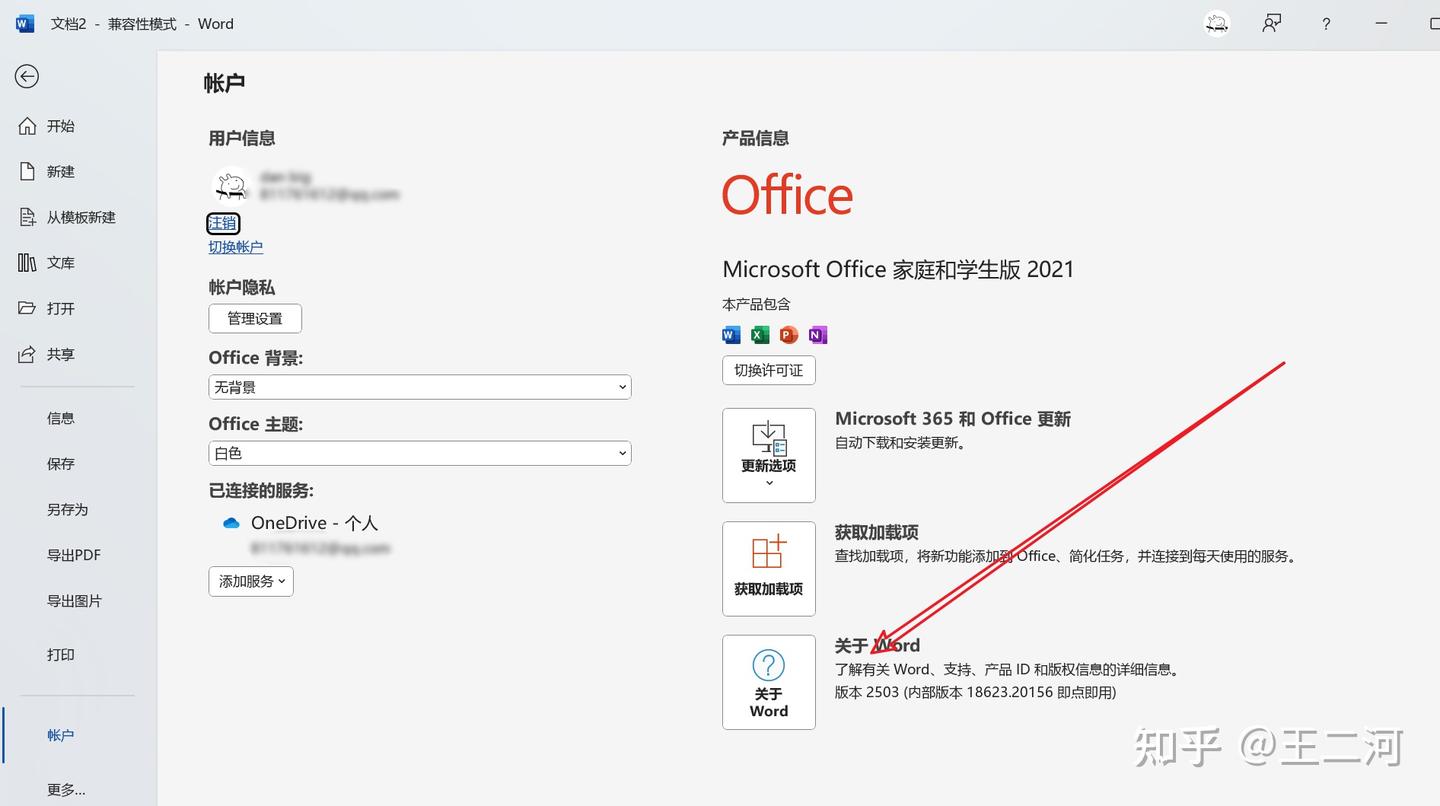Click the Microsoft 365 和 Office 更新 heading
This screenshot has height=806, width=1440.
(953, 419)
